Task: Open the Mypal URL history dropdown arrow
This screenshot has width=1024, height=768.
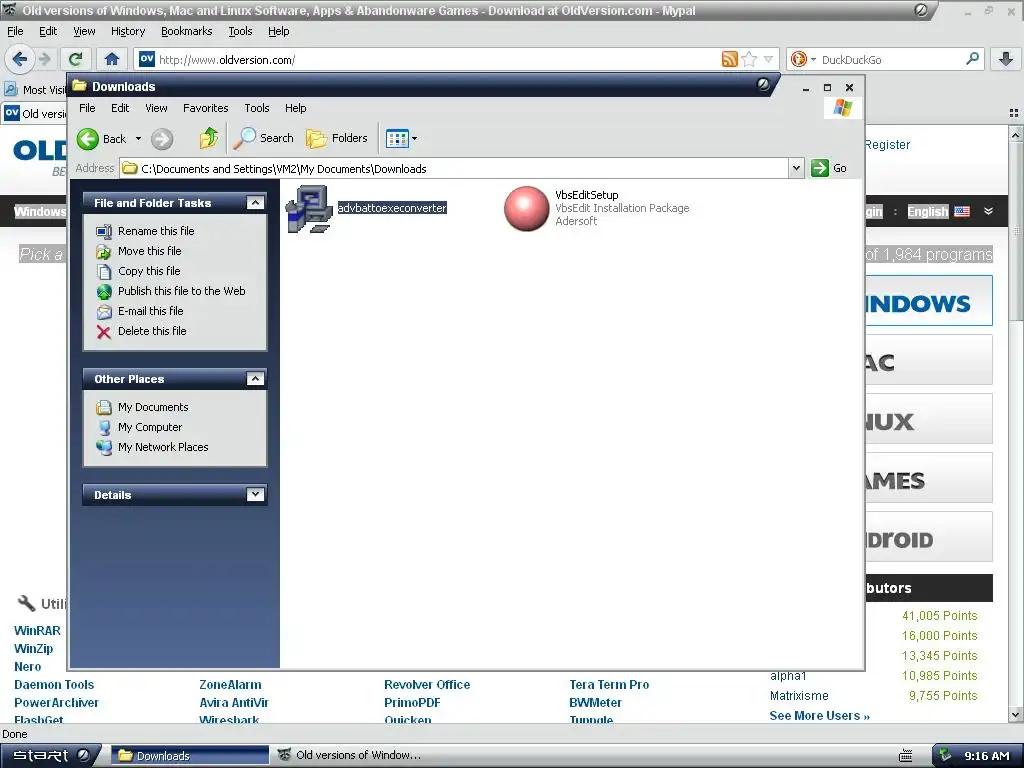Action: click(x=769, y=59)
